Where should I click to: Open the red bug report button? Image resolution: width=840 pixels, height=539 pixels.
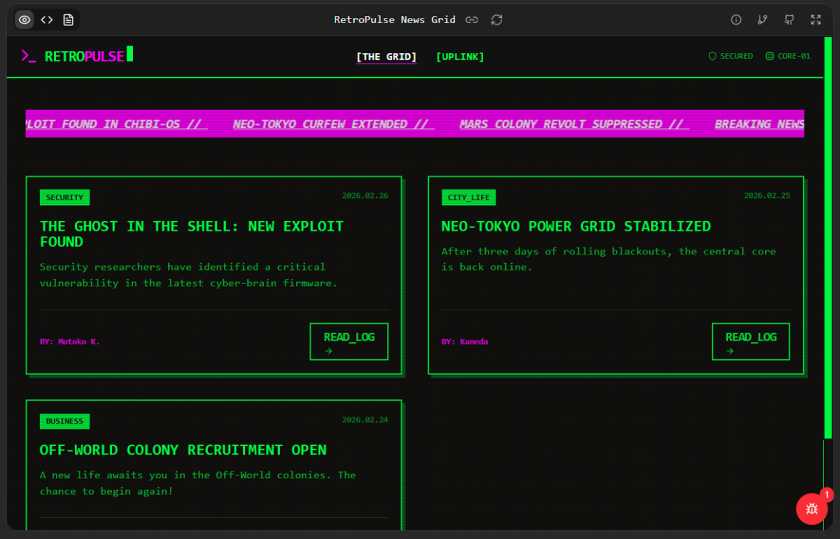812,508
